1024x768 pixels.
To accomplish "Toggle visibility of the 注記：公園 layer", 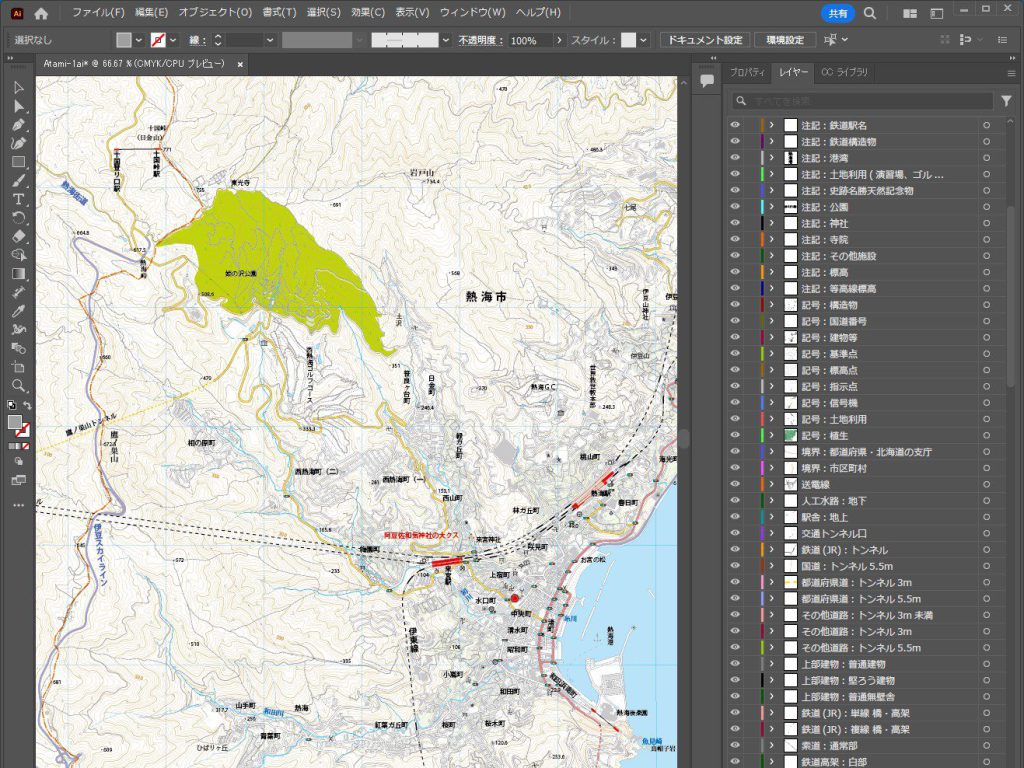I will pyautogui.click(x=735, y=206).
